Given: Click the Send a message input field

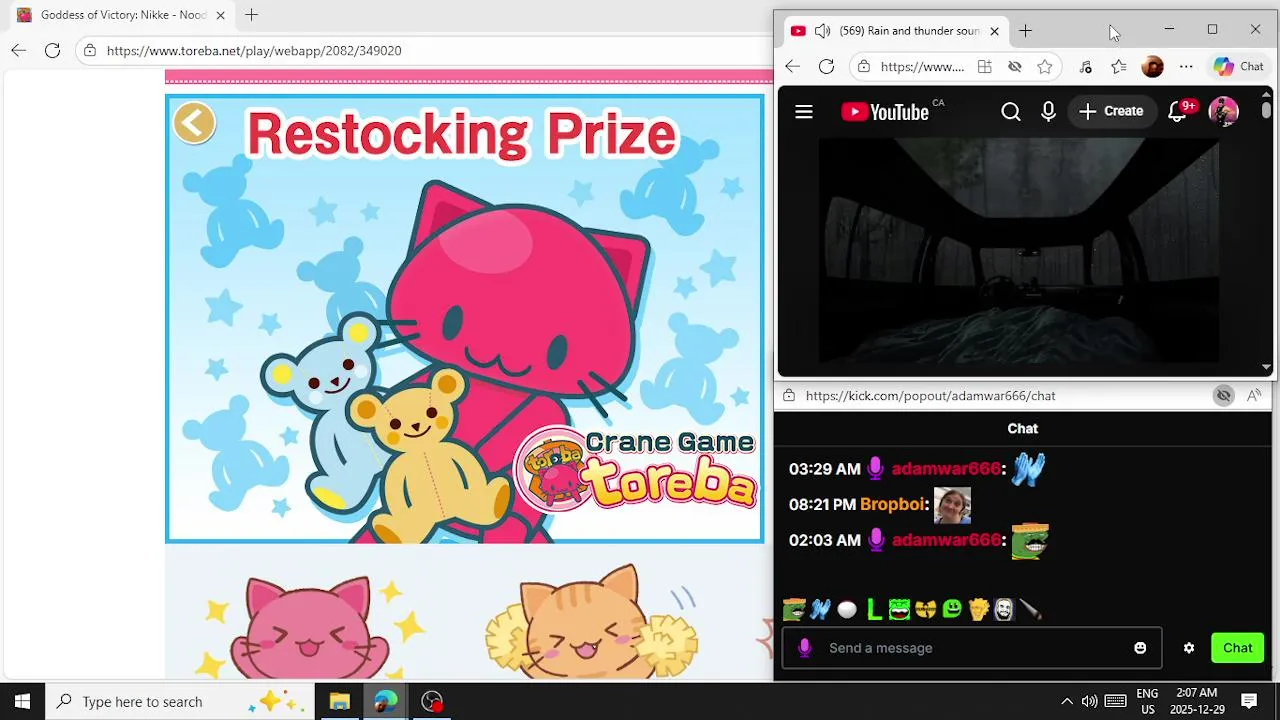Looking at the screenshot, I should tap(970, 648).
